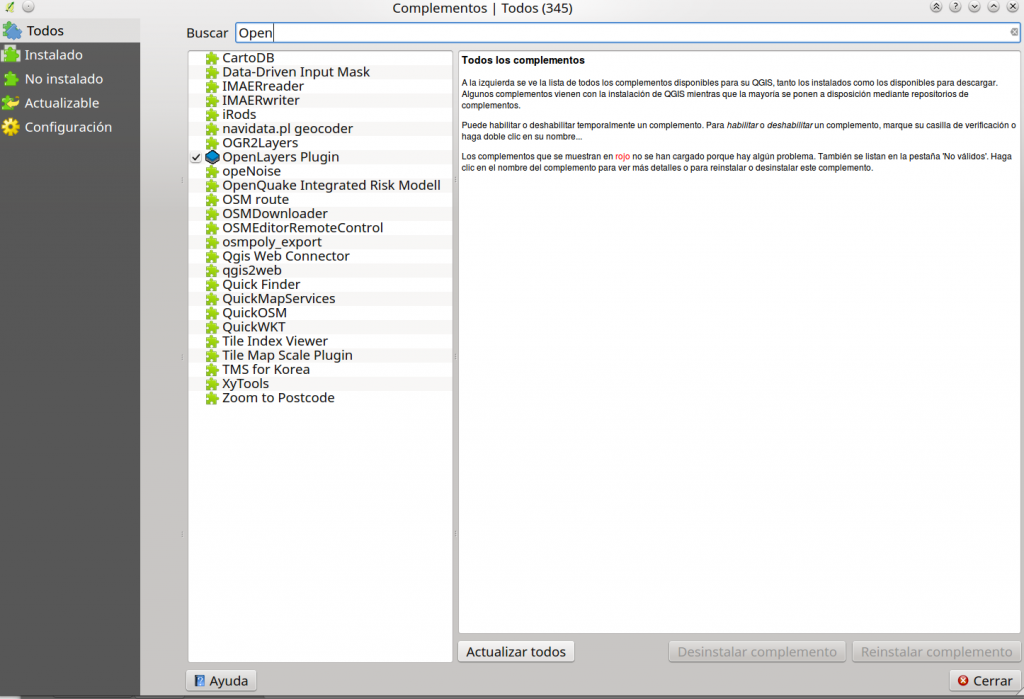Click the TMS for Korea plugin icon
The width and height of the screenshot is (1024, 699).
(212, 370)
